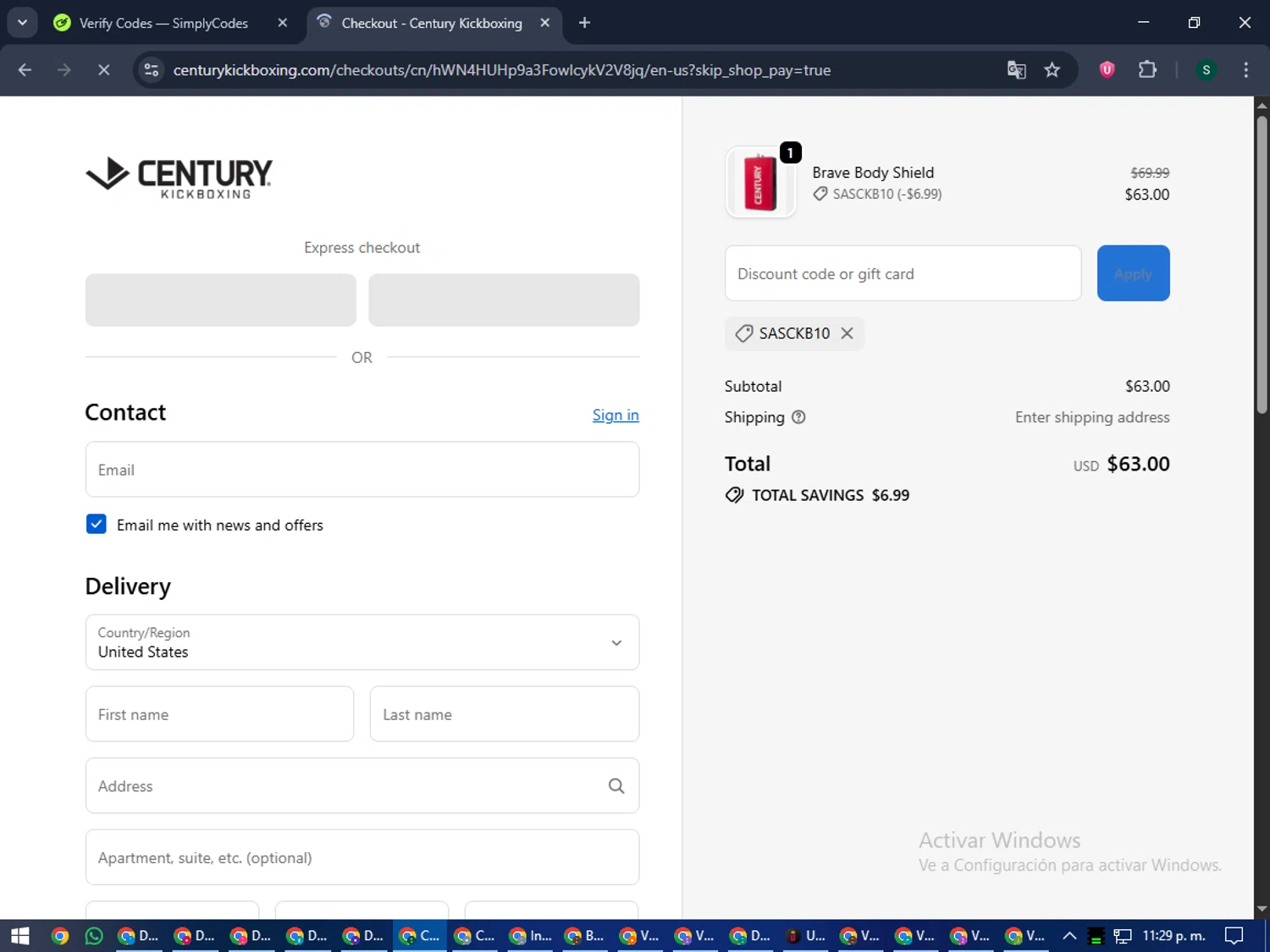This screenshot has height=952, width=1270.
Task: Switch to the taskbar app labeled U...
Action: coord(806,936)
